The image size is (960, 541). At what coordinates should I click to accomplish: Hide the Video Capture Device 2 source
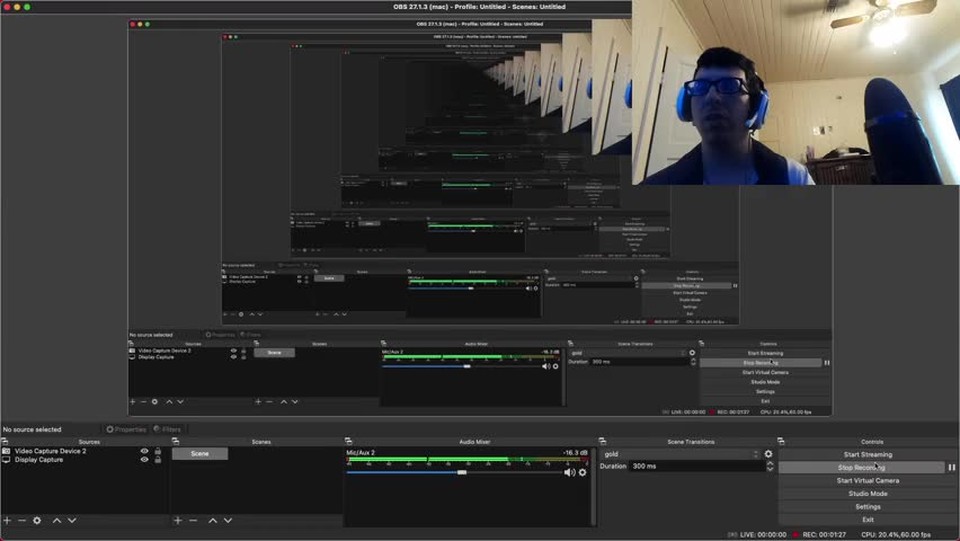(144, 451)
